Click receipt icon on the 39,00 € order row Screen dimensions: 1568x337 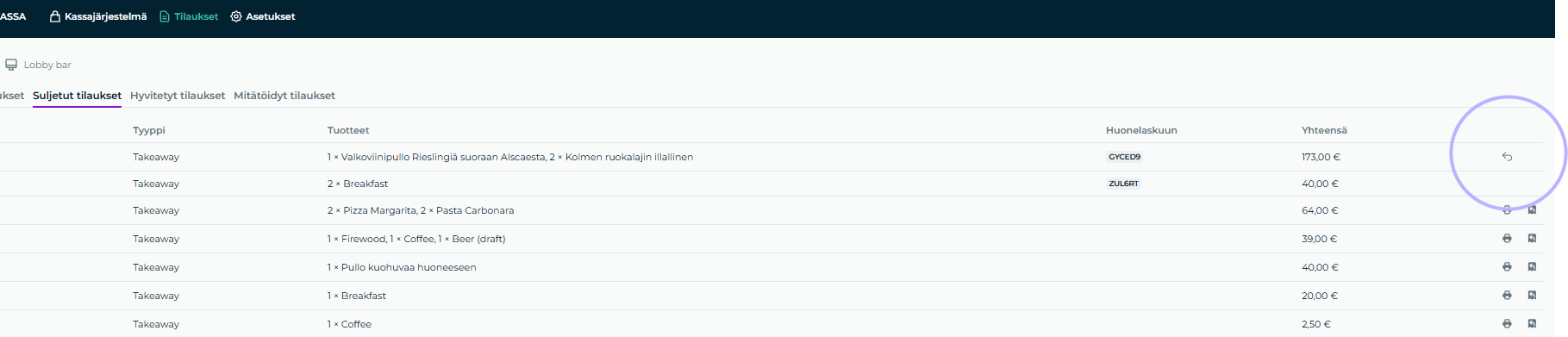1532,239
